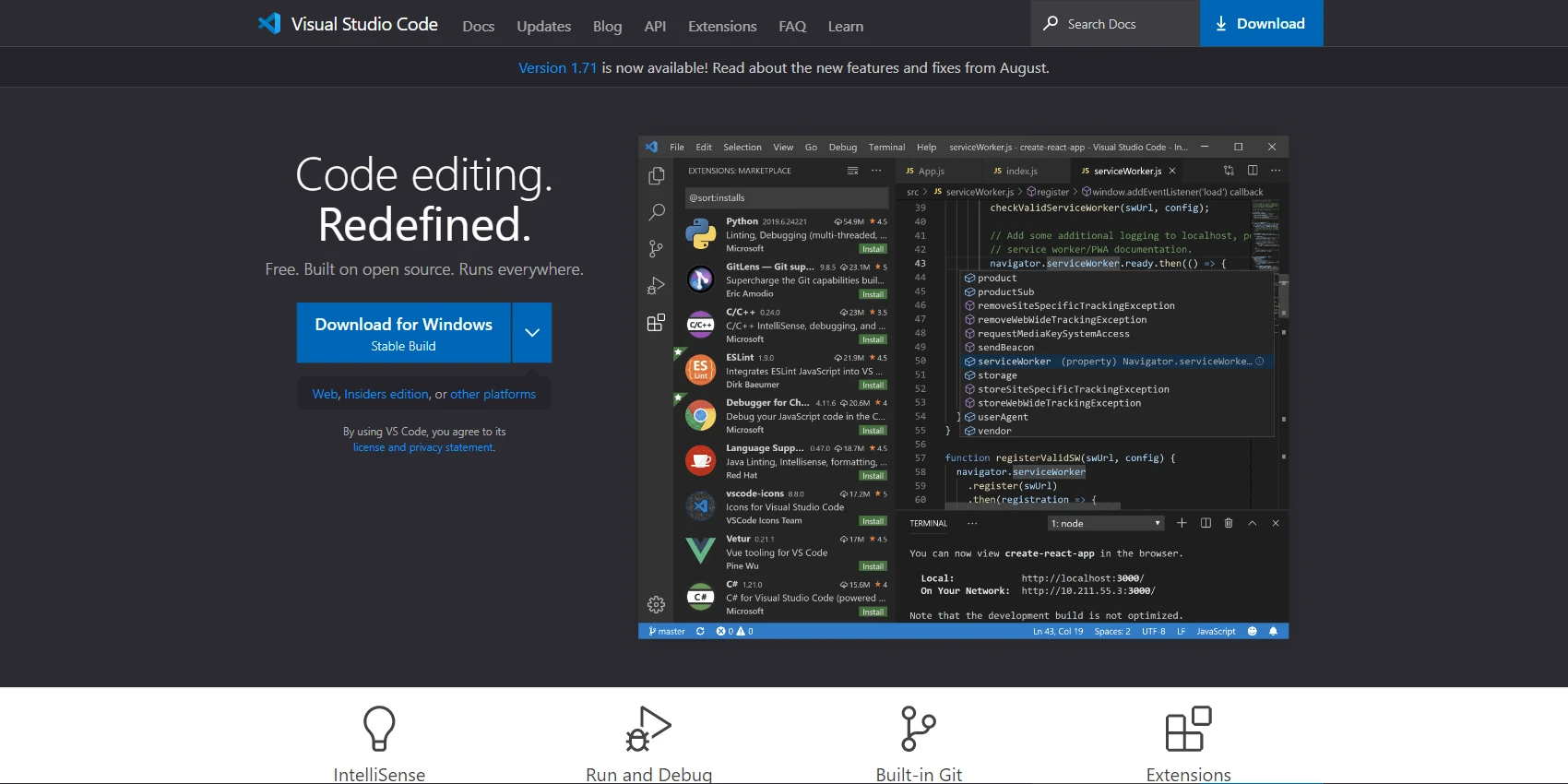Click the C/C++ extension icon
This screenshot has height=784, width=1568.
tap(701, 325)
